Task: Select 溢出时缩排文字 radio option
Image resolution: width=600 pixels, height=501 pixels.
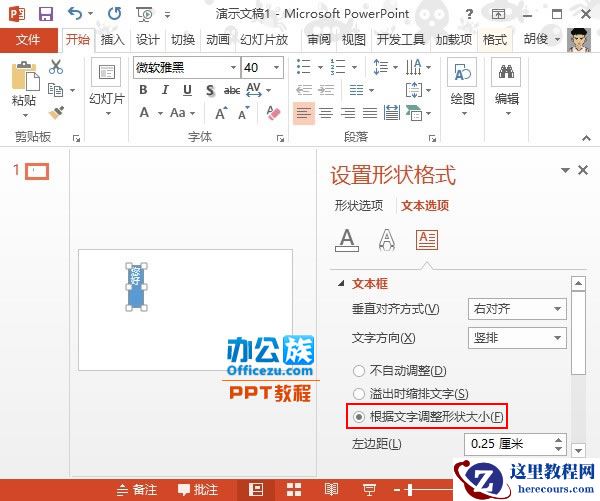Action: tap(359, 394)
